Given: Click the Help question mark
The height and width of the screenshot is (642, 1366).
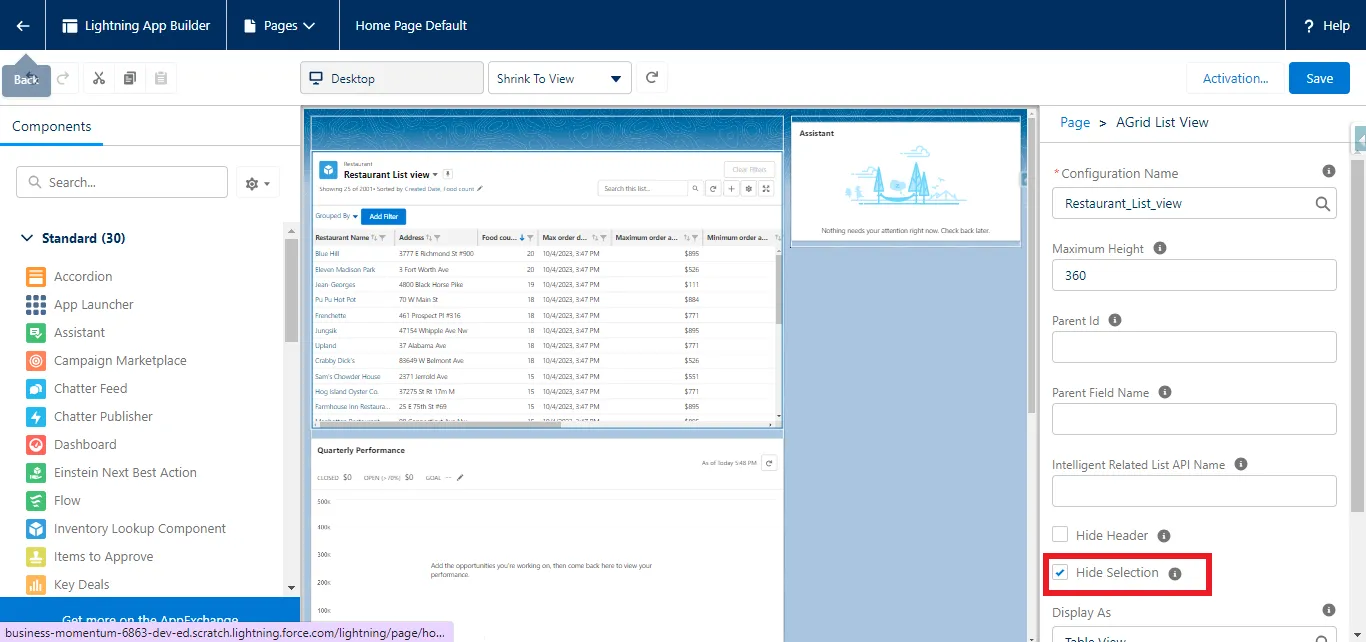Looking at the screenshot, I should pos(1309,26).
